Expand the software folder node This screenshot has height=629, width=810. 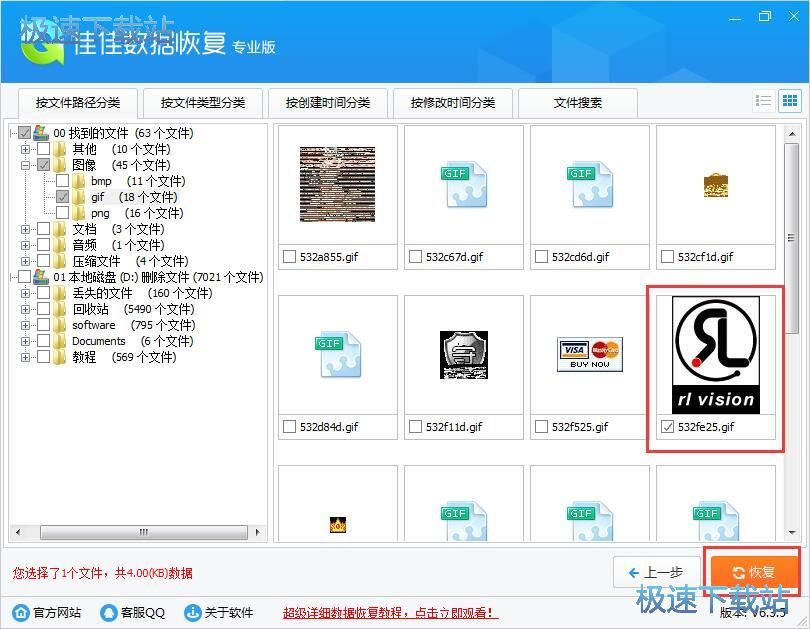click(x=25, y=325)
